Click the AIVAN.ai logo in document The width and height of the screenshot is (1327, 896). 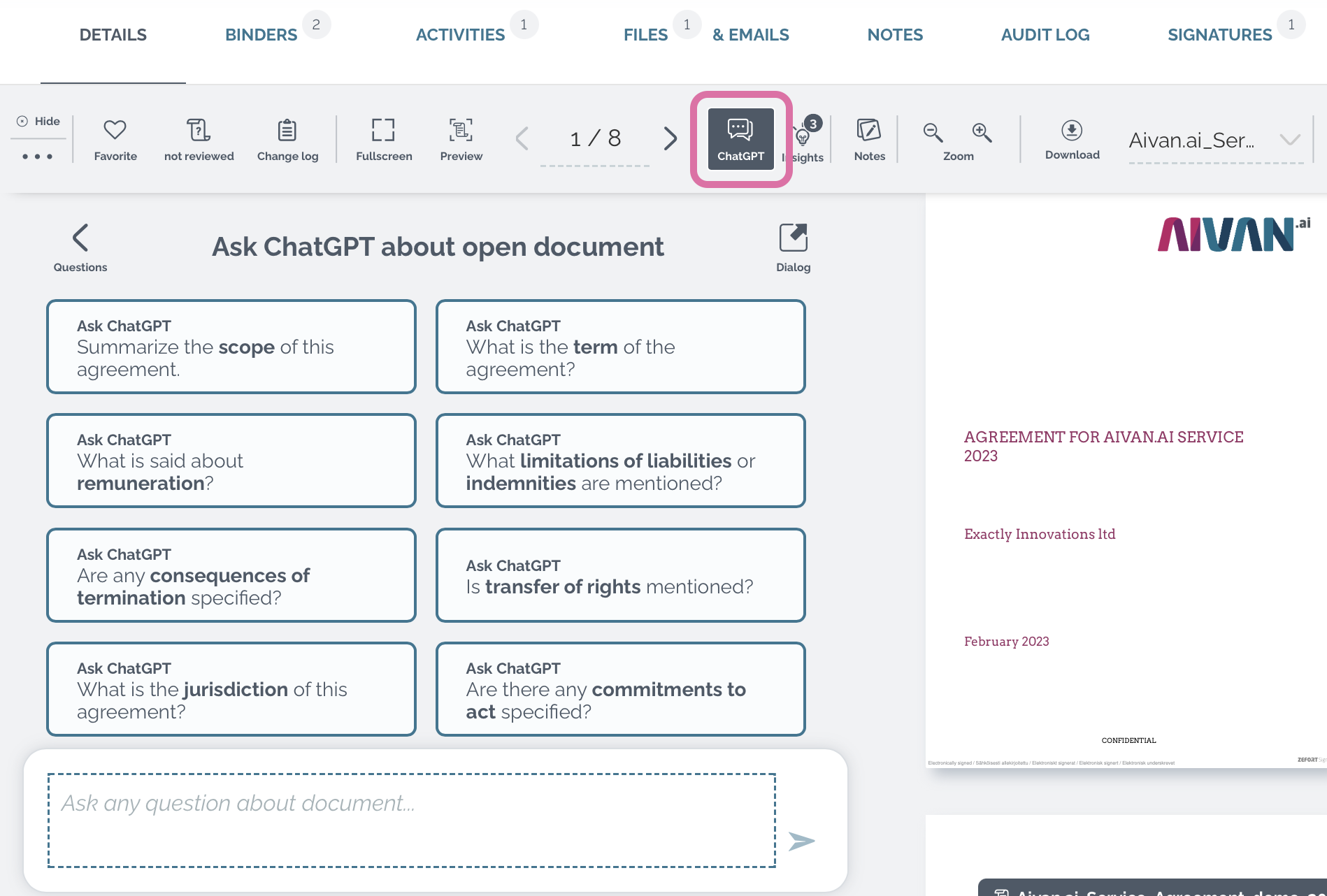pyautogui.click(x=1234, y=233)
